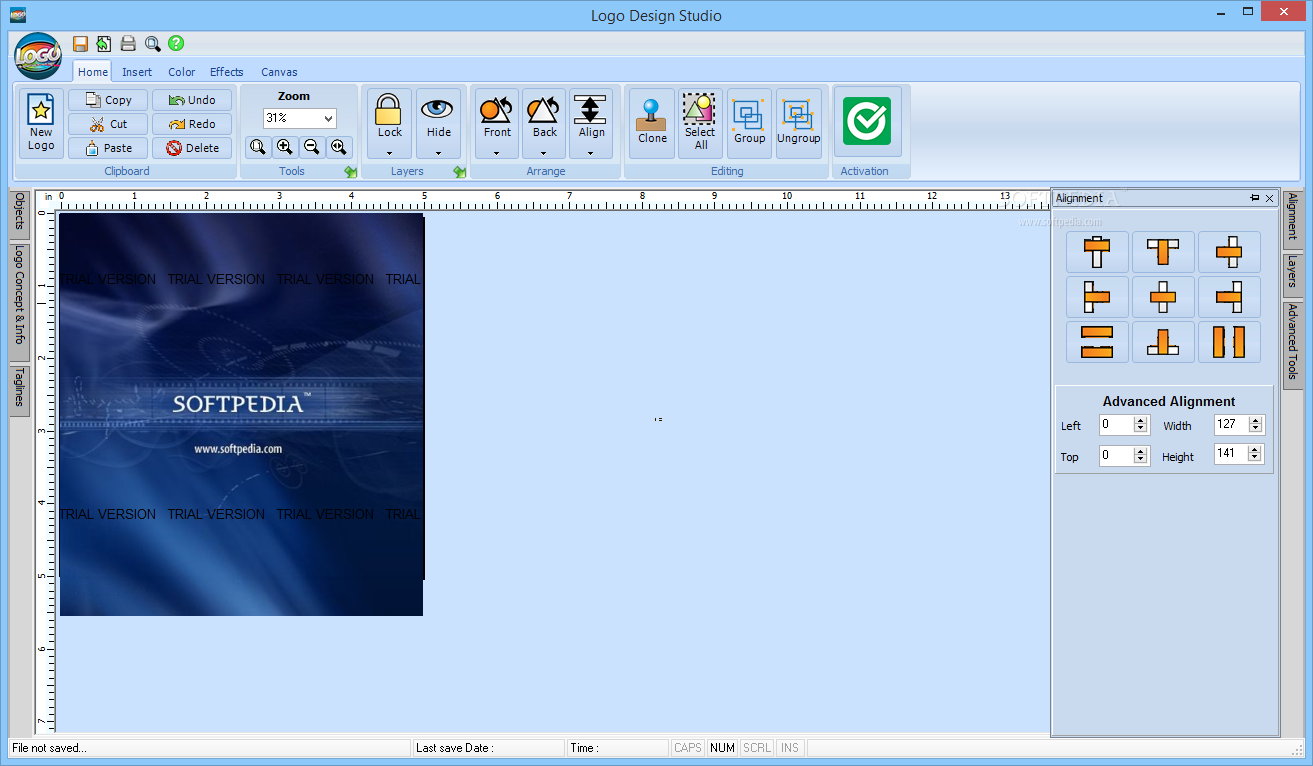The height and width of the screenshot is (766, 1313).
Task: Open the Logo Concept & Info side tab
Action: [19, 302]
